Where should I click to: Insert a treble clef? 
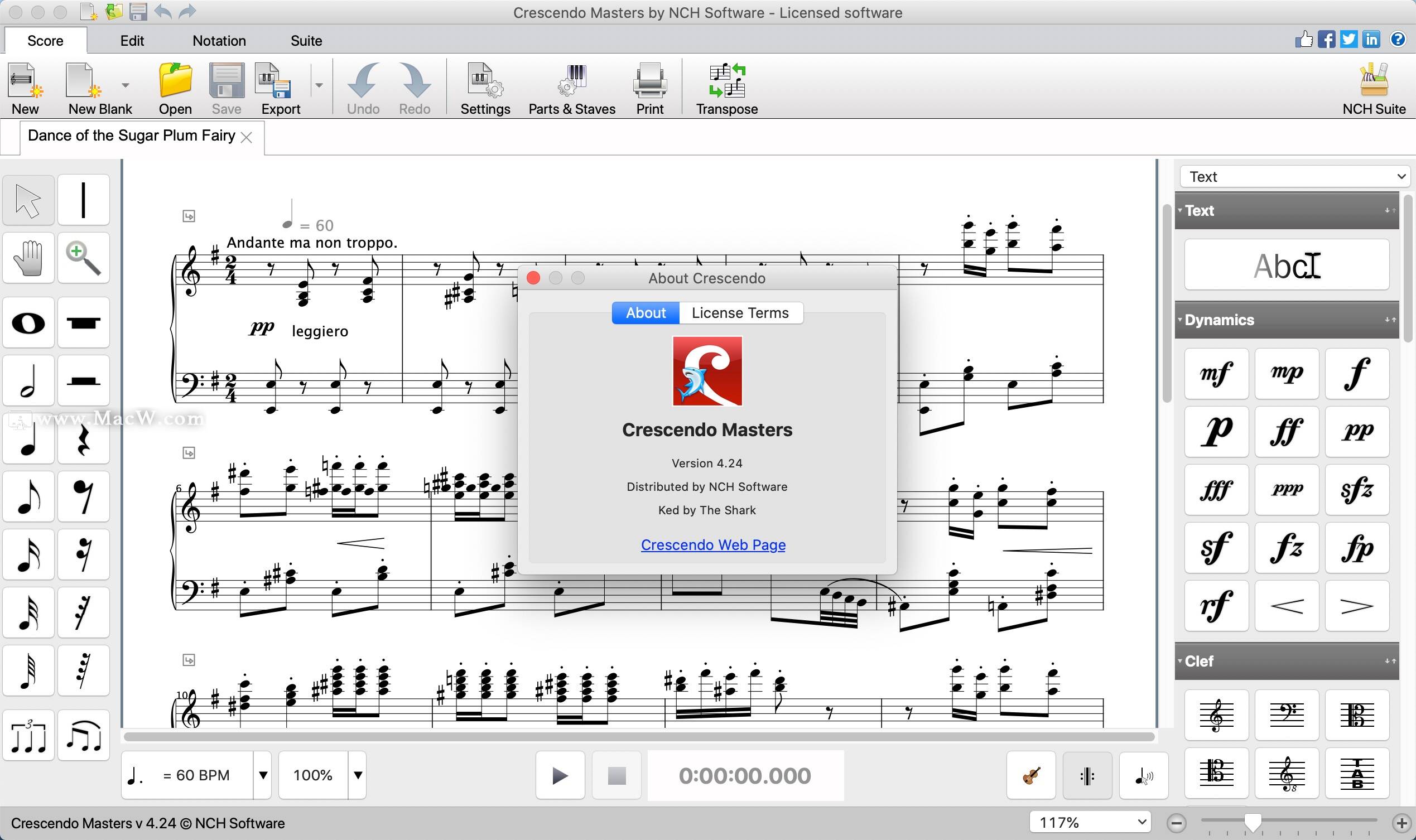click(x=1216, y=715)
